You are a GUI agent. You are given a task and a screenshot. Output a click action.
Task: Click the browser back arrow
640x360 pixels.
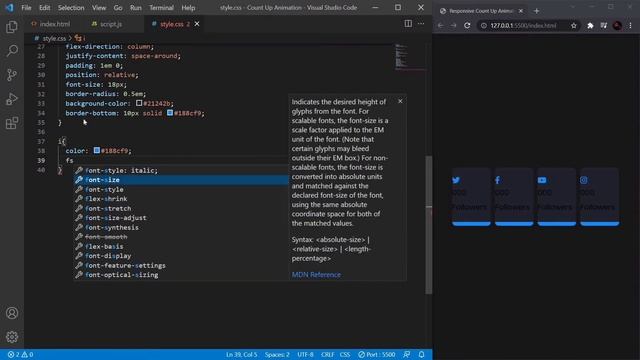point(440,25)
